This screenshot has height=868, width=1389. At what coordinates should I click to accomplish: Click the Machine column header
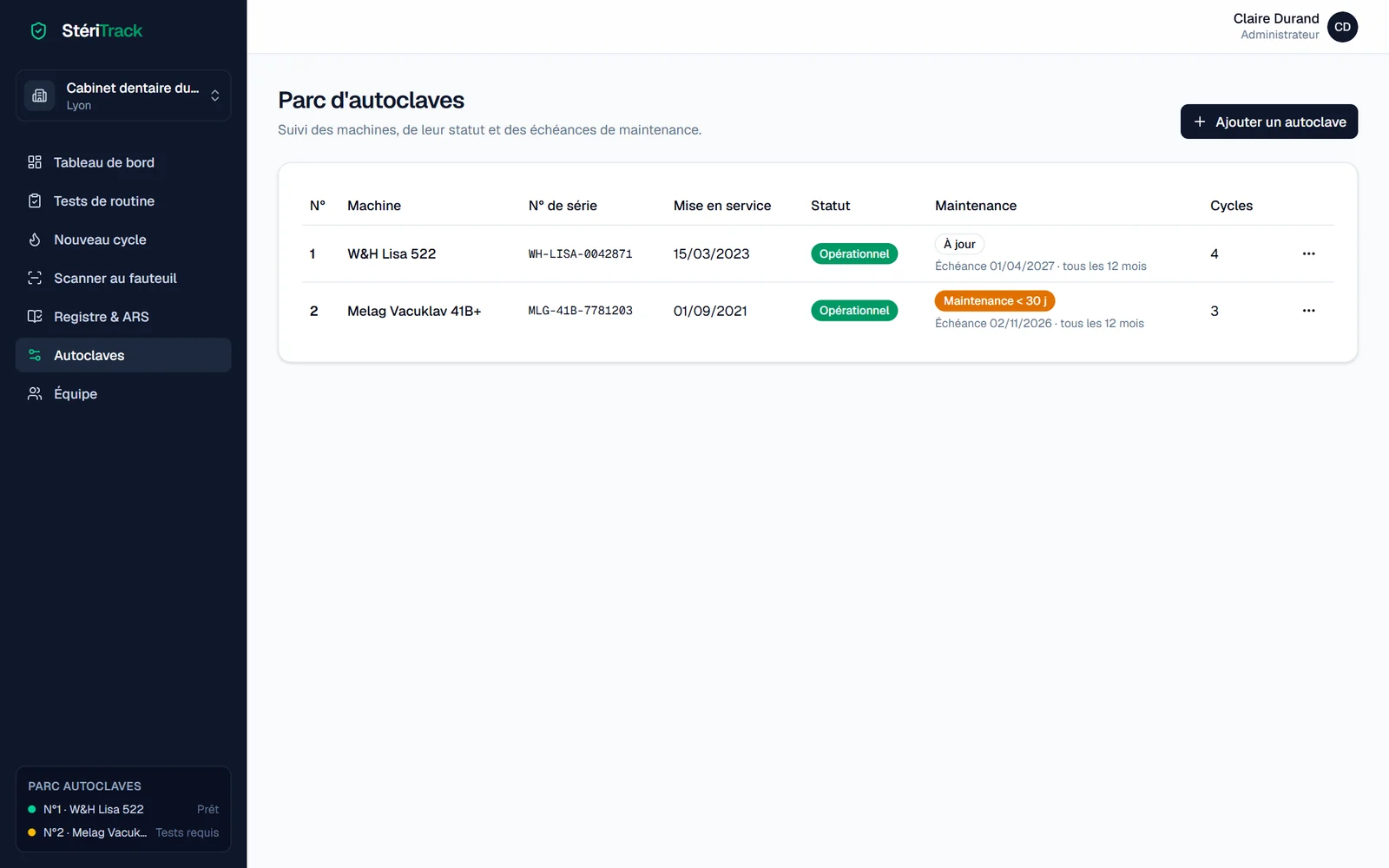(x=374, y=206)
